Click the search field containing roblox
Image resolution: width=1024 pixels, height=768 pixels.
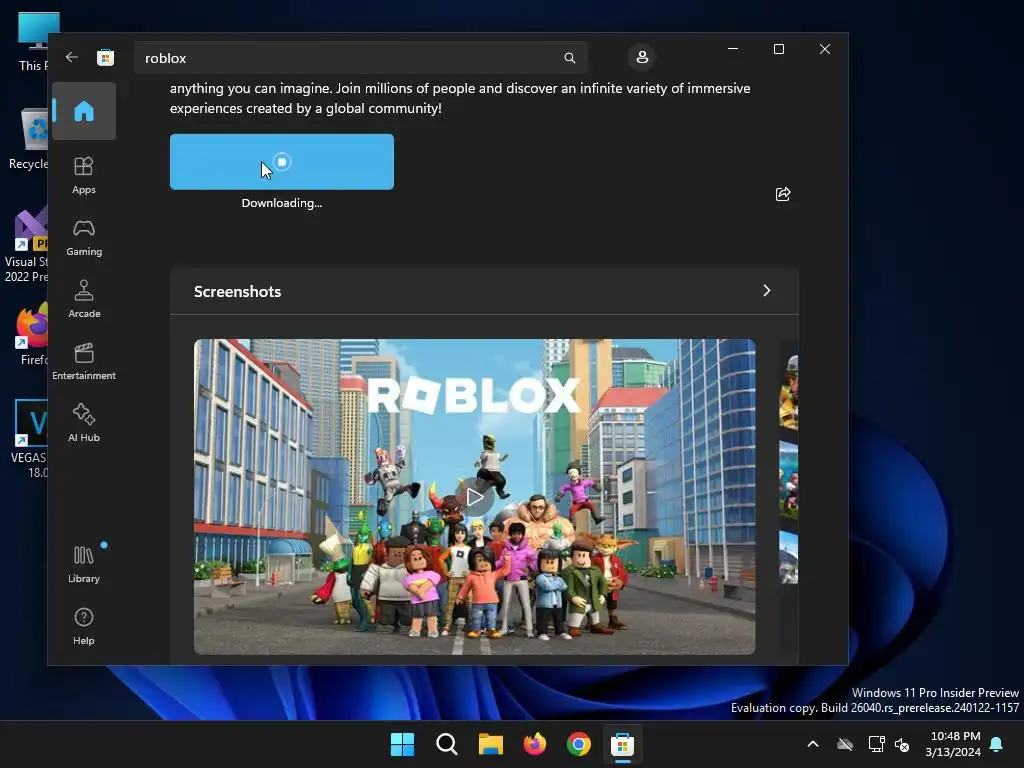point(361,58)
